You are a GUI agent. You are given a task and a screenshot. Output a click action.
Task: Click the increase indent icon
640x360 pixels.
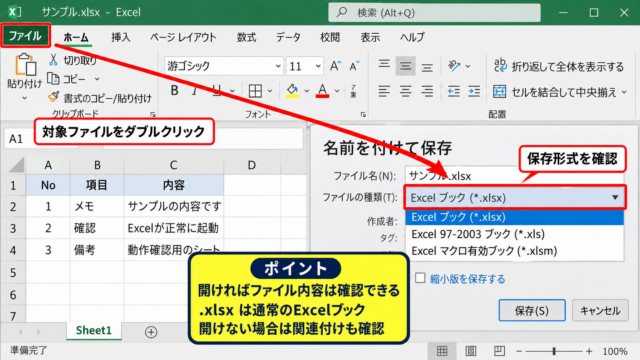474,91
